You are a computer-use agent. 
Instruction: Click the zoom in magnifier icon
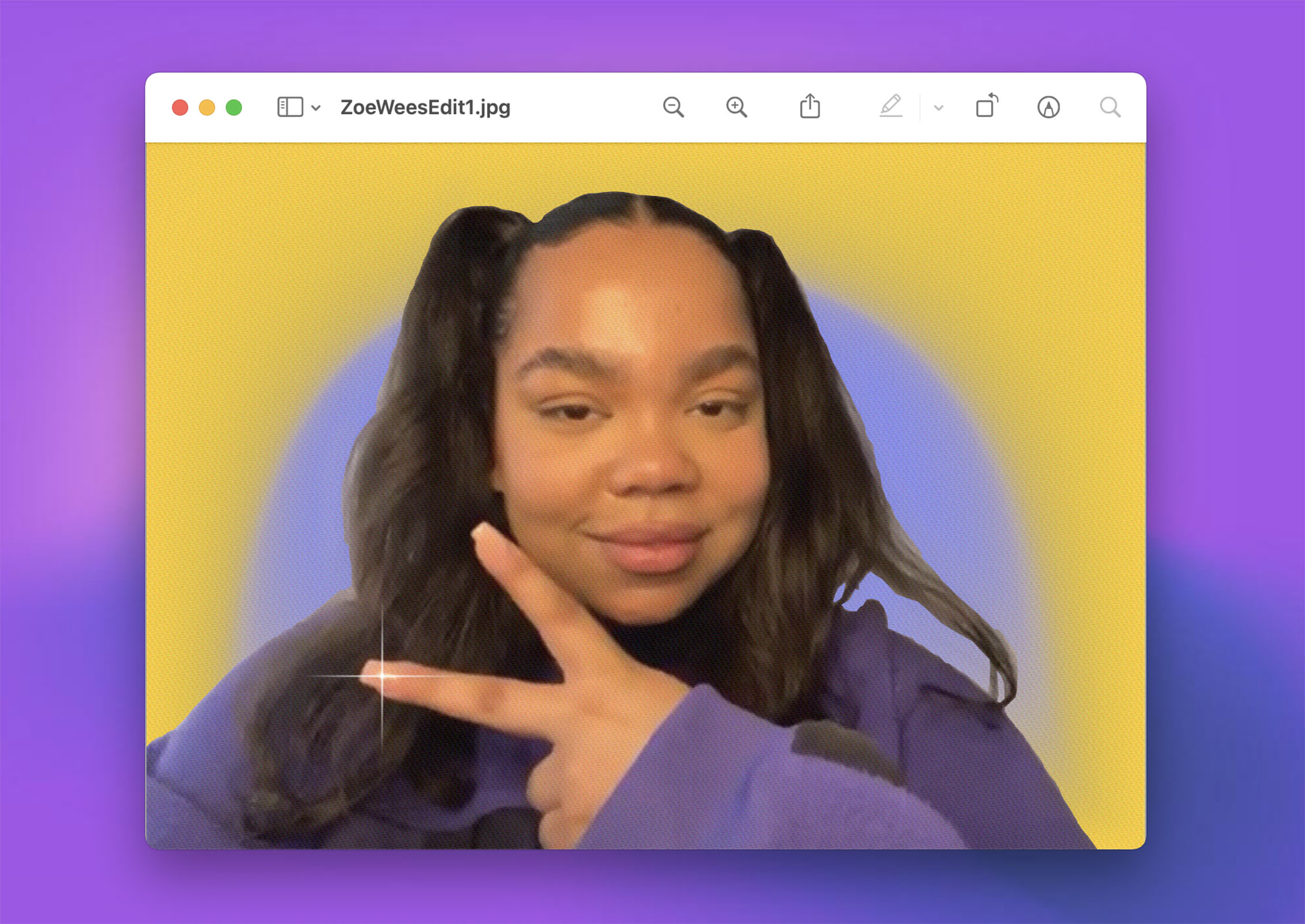pyautogui.click(x=736, y=107)
